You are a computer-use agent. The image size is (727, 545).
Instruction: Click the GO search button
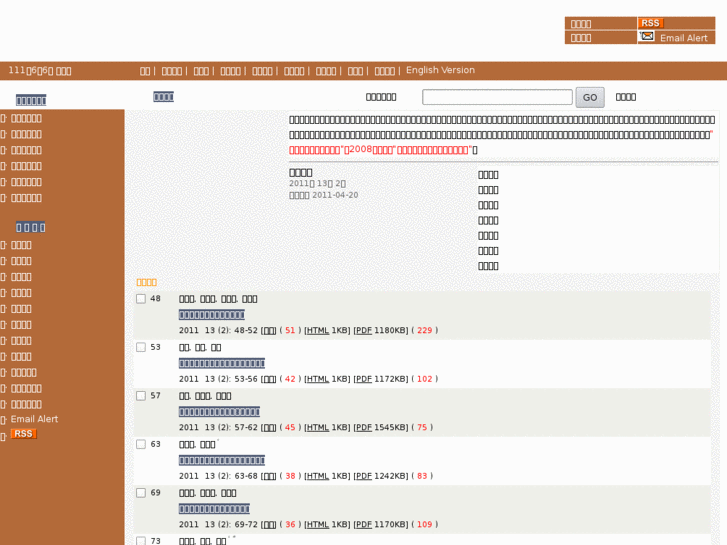[590, 97]
